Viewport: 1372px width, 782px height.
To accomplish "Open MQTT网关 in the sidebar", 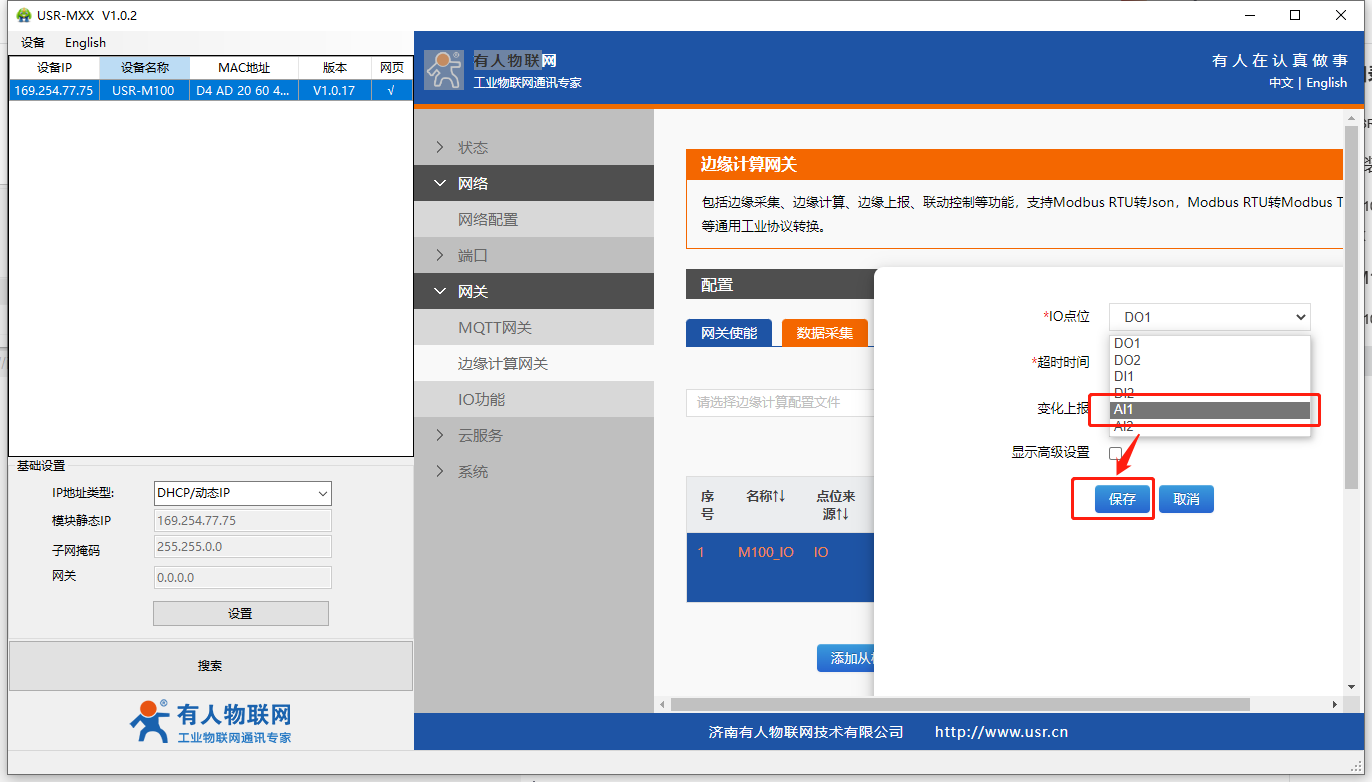I will tap(534, 327).
